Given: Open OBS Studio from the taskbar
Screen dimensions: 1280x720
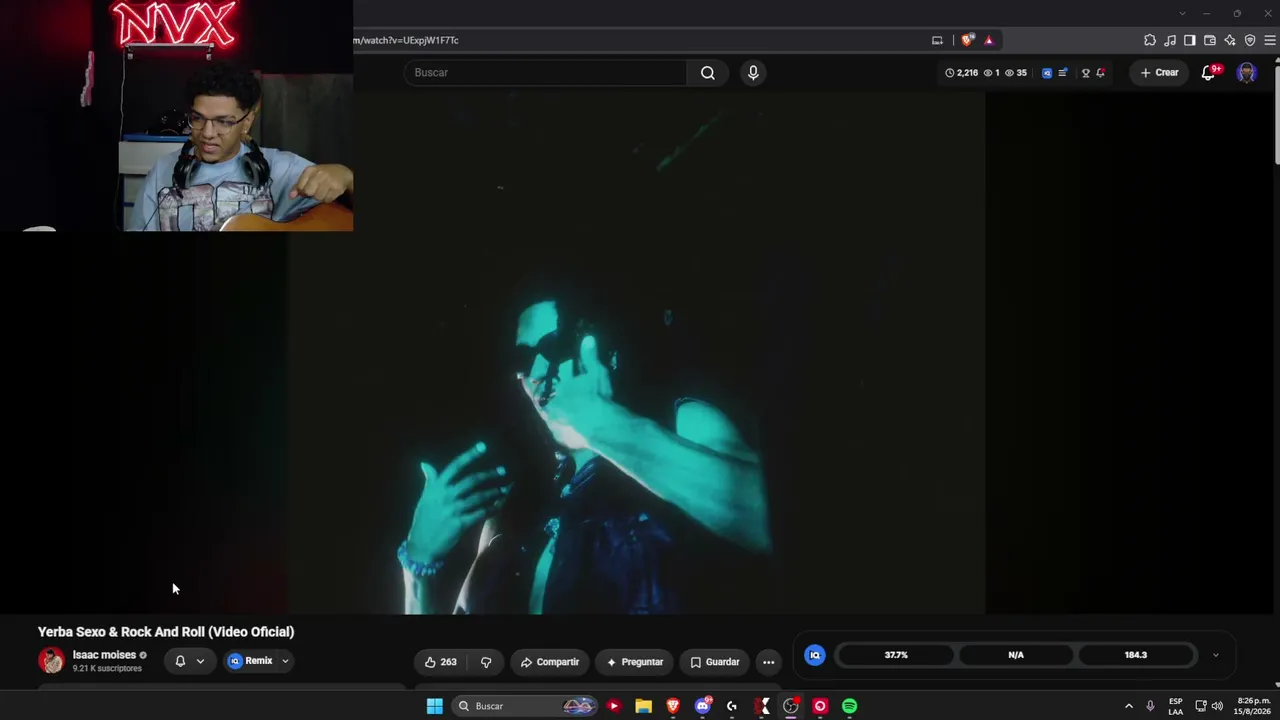Looking at the screenshot, I should click(x=791, y=706).
